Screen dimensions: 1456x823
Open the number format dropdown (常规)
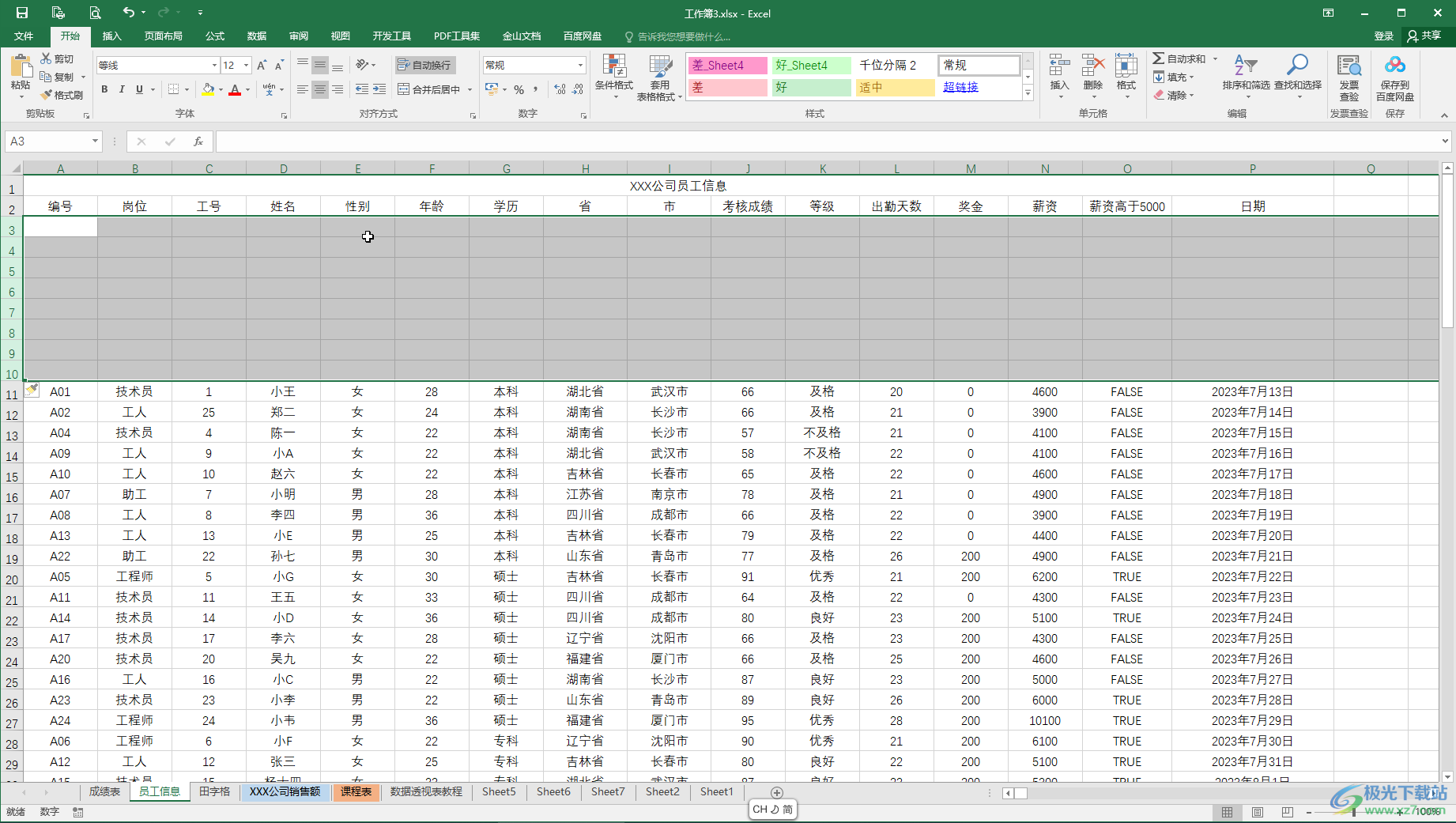580,65
